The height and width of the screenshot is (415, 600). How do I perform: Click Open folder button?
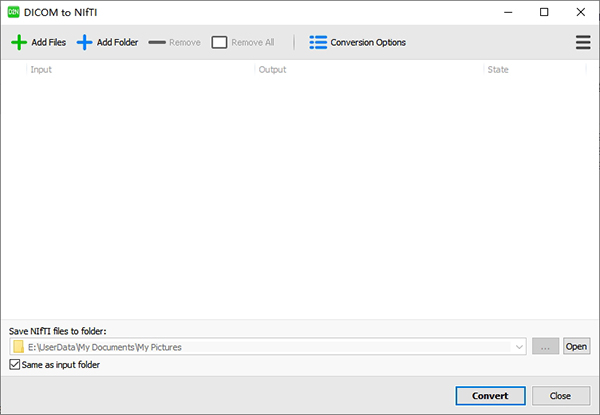(x=576, y=346)
